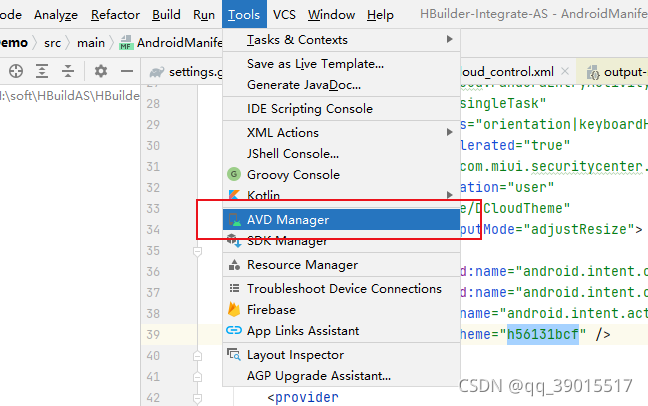Toggle code fold marker on line 42

198,398
